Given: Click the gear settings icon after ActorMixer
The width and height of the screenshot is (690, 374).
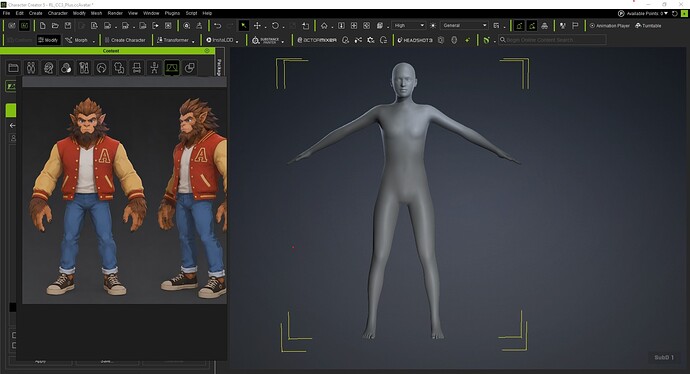Looking at the screenshot, I should point(371,40).
